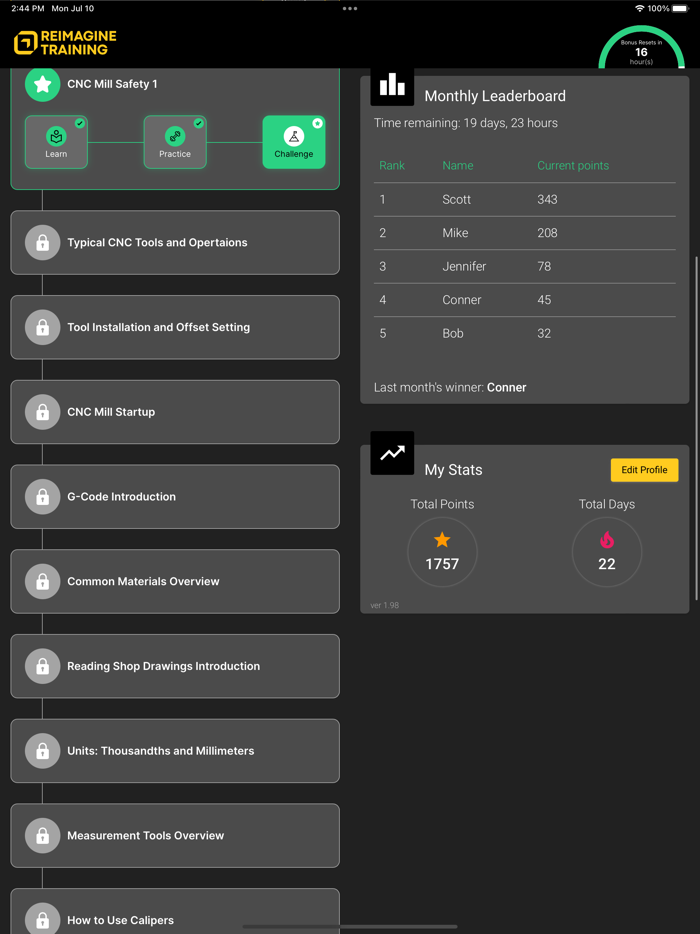
Task: Select How to Use Calipers title
Action: [x=120, y=920]
